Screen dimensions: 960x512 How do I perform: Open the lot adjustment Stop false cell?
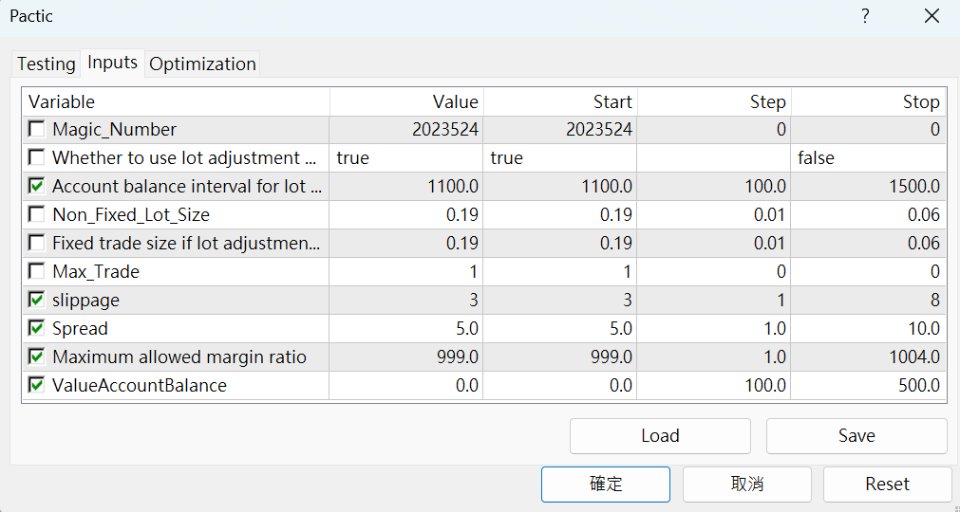[869, 158]
